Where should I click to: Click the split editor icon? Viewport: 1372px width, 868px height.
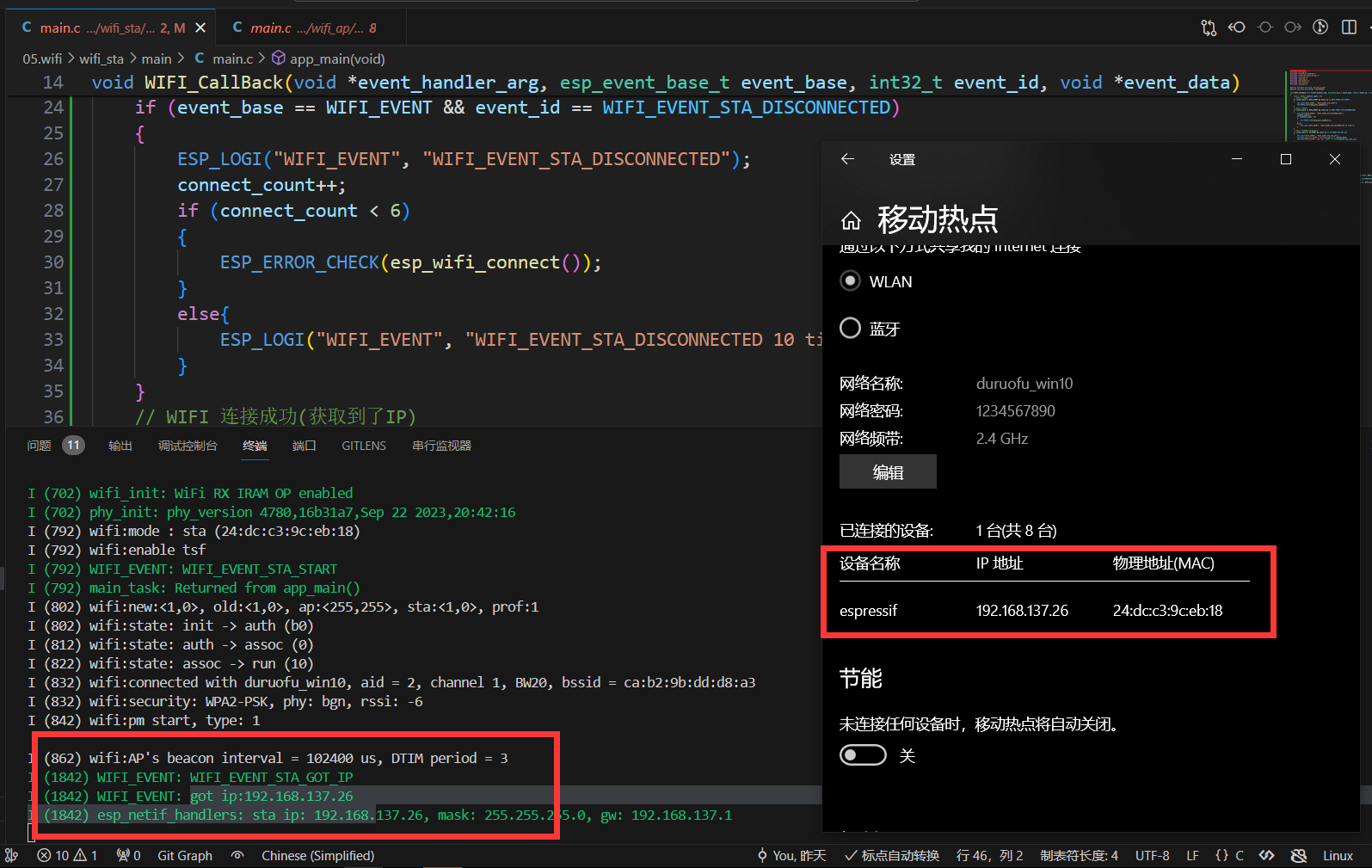point(1349,28)
